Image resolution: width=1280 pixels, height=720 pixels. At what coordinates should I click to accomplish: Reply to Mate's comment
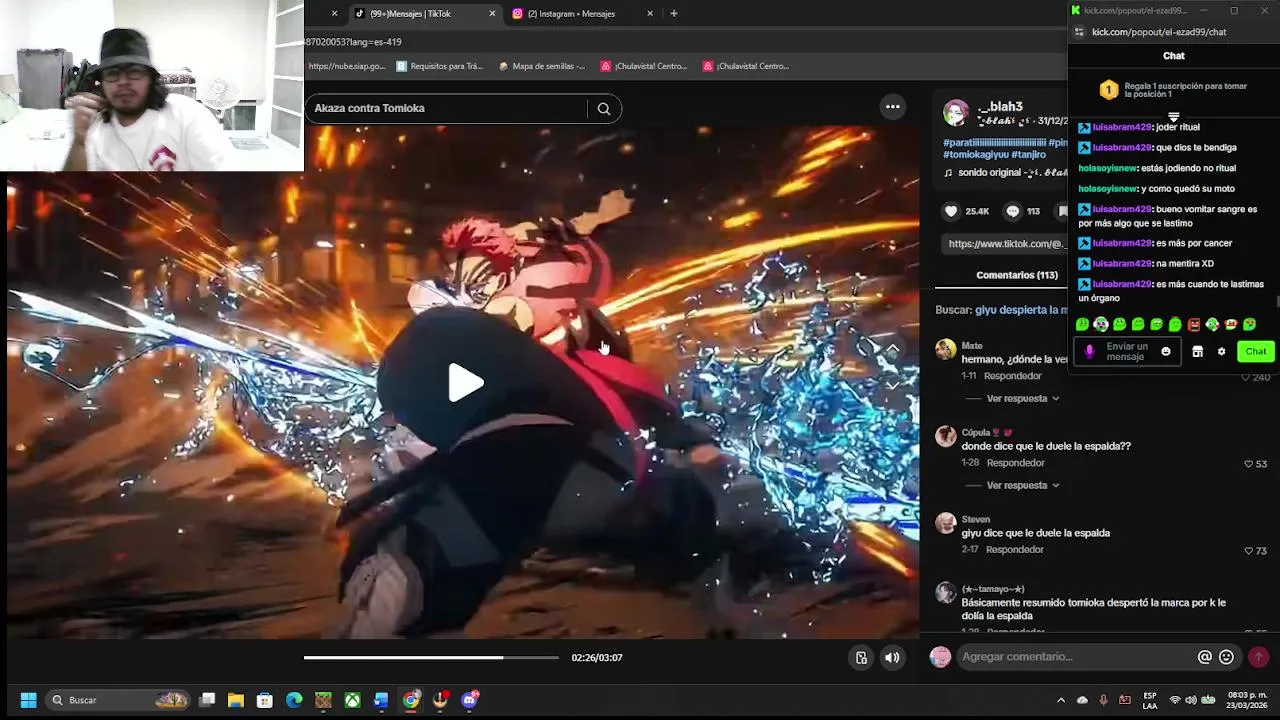[1012, 376]
